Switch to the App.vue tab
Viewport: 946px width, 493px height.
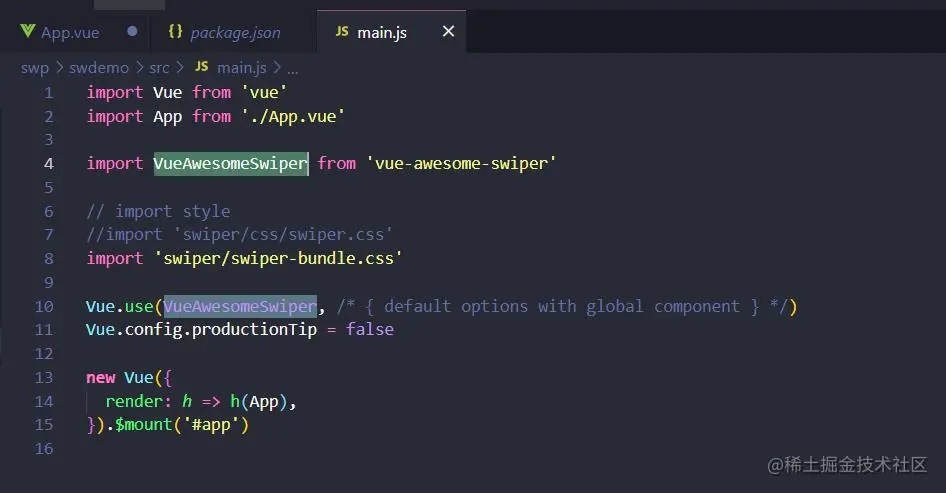click(x=69, y=32)
